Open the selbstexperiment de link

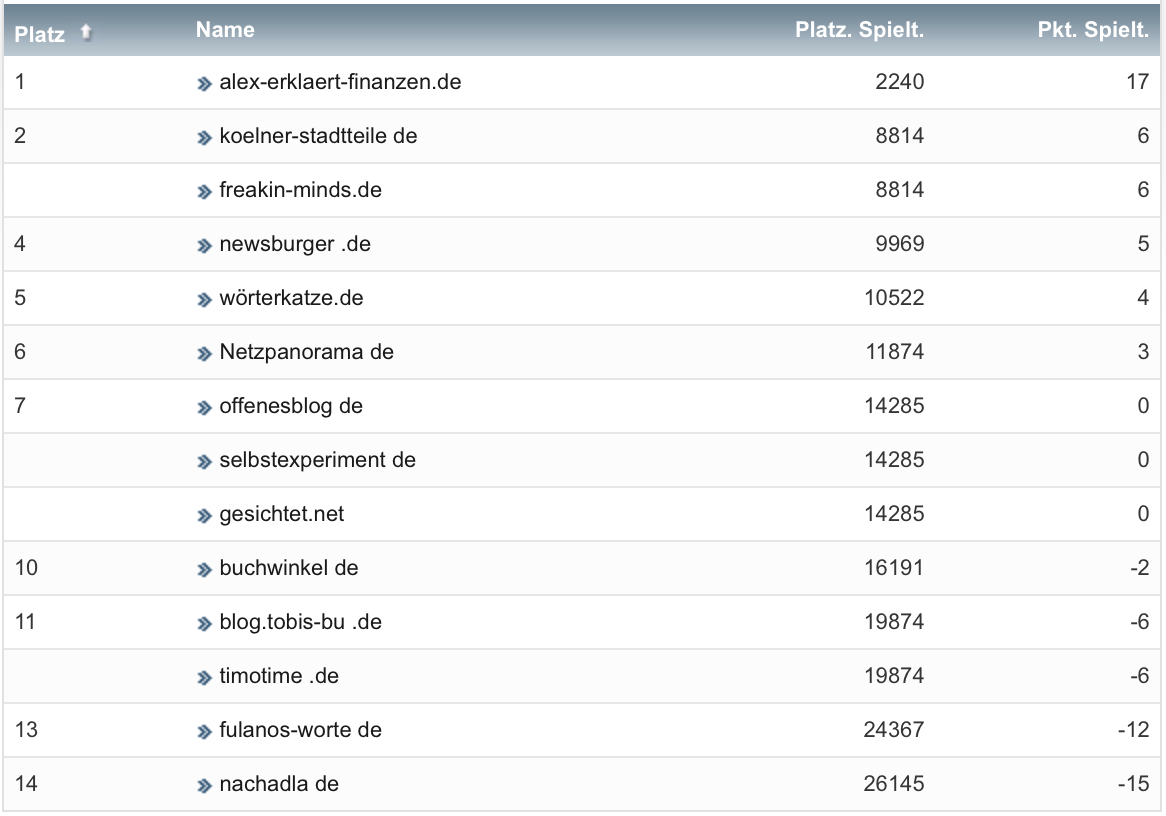tap(318, 460)
